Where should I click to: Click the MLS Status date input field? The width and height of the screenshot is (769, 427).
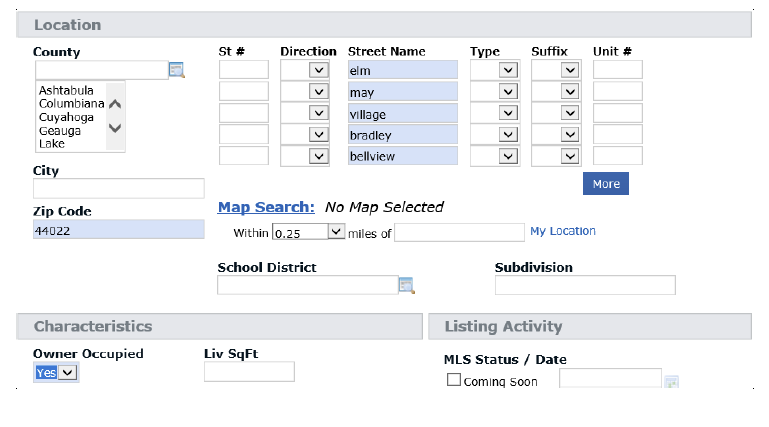[x=610, y=378]
